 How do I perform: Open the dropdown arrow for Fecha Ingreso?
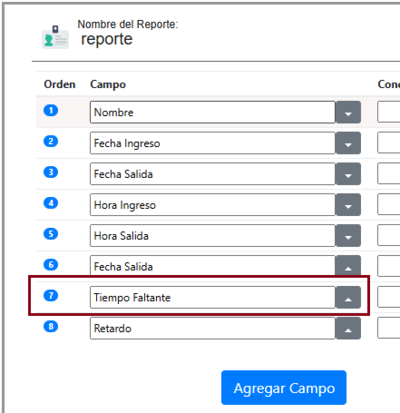[348, 143]
